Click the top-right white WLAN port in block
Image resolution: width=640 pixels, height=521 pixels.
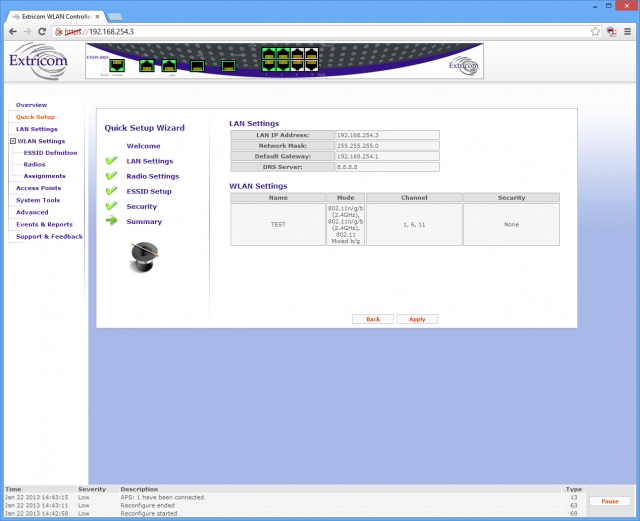point(311,53)
